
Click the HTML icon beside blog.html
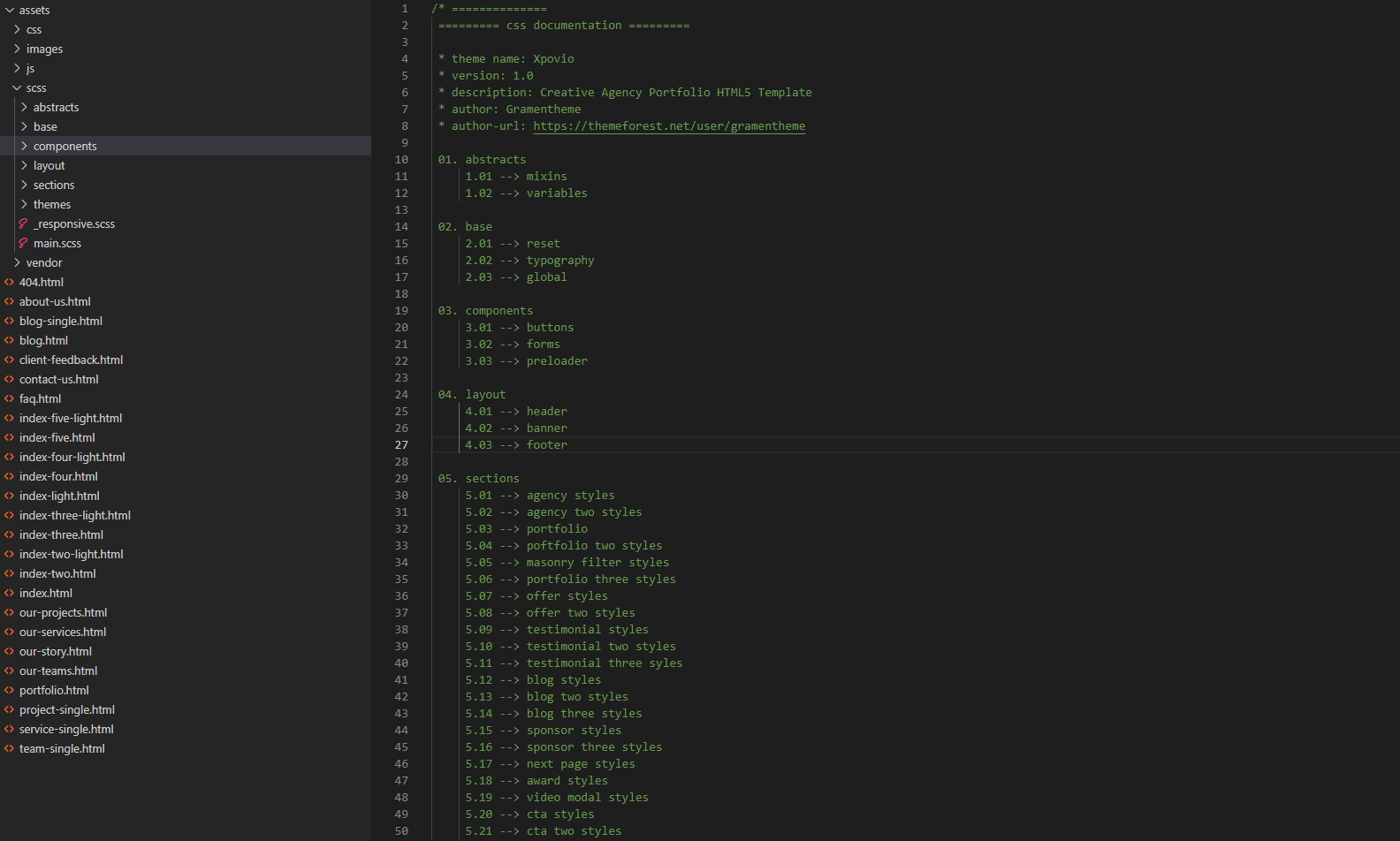[9, 341]
